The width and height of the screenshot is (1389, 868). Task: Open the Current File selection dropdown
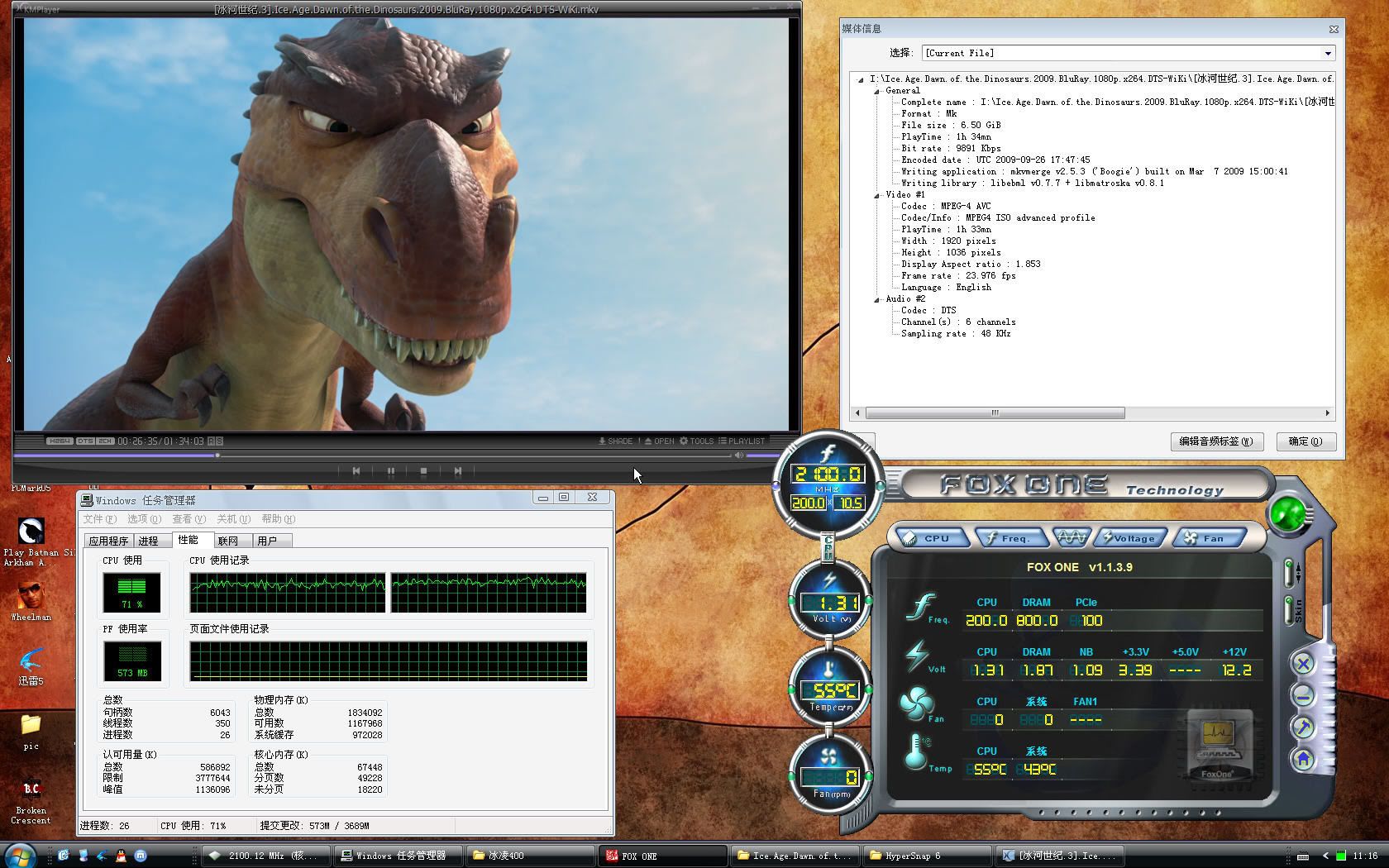coord(1328,53)
